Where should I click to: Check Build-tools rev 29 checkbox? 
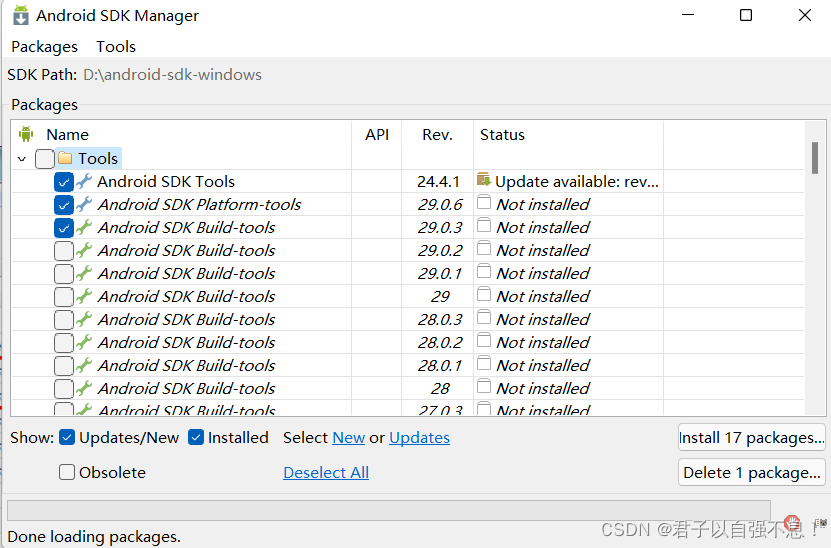coord(64,297)
